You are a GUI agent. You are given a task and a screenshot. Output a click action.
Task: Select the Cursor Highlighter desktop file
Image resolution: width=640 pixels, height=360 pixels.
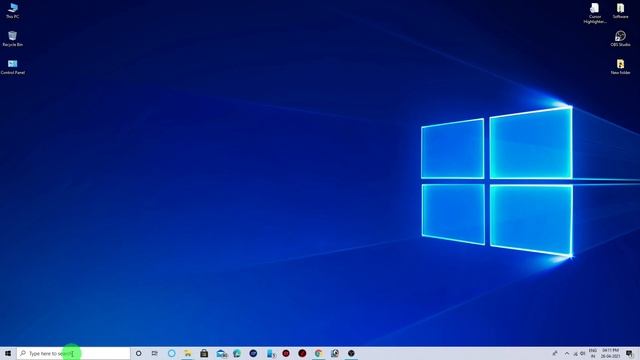[x=595, y=13]
